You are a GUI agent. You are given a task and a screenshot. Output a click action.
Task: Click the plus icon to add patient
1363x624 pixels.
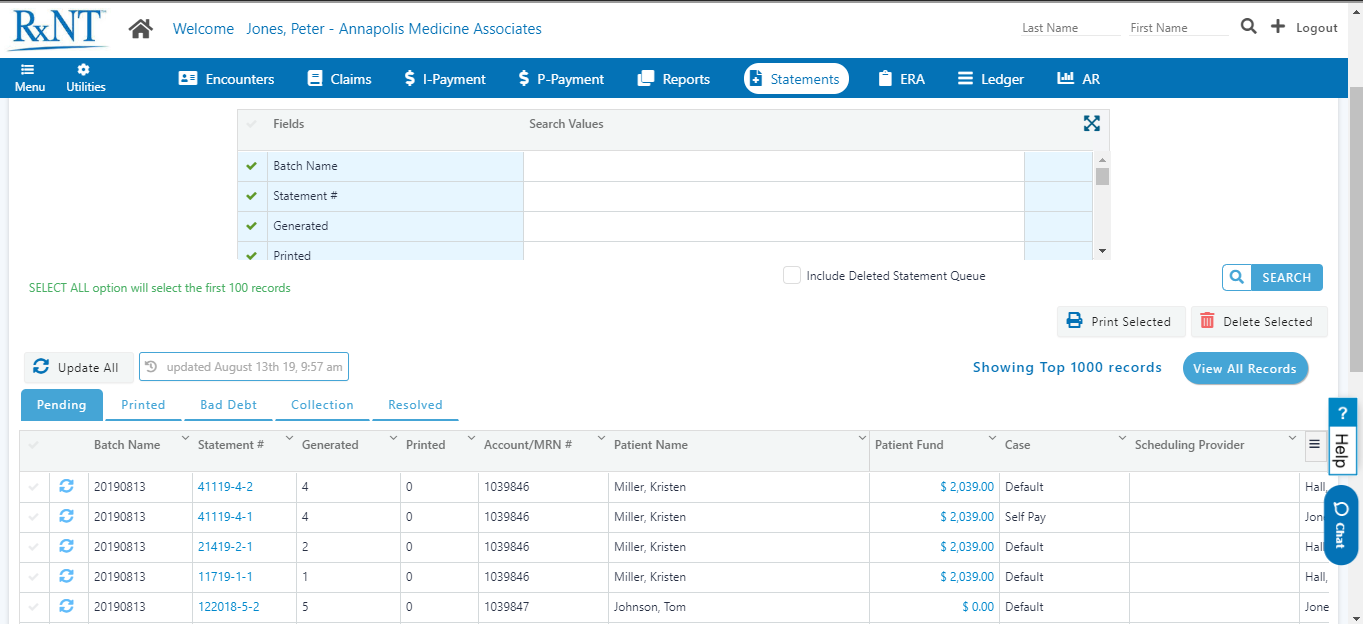point(1277,27)
